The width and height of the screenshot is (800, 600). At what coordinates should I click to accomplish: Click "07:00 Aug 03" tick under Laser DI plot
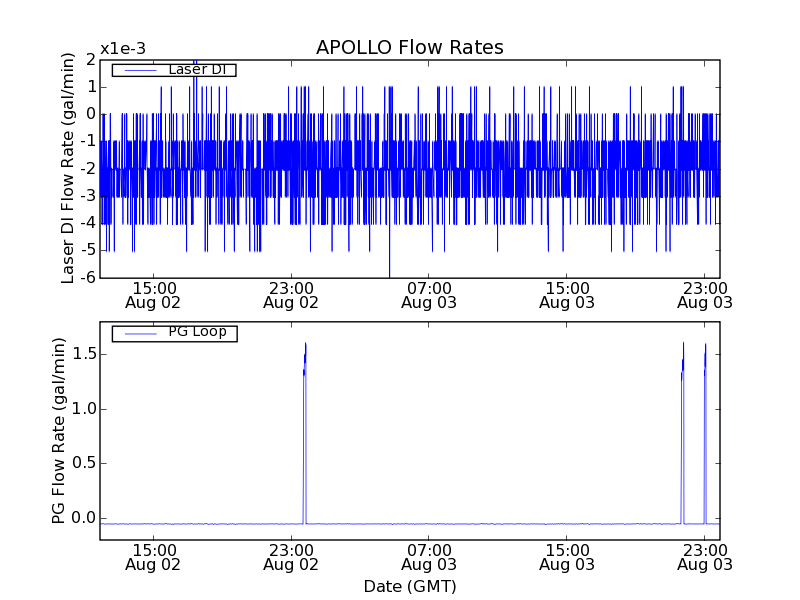(429, 295)
